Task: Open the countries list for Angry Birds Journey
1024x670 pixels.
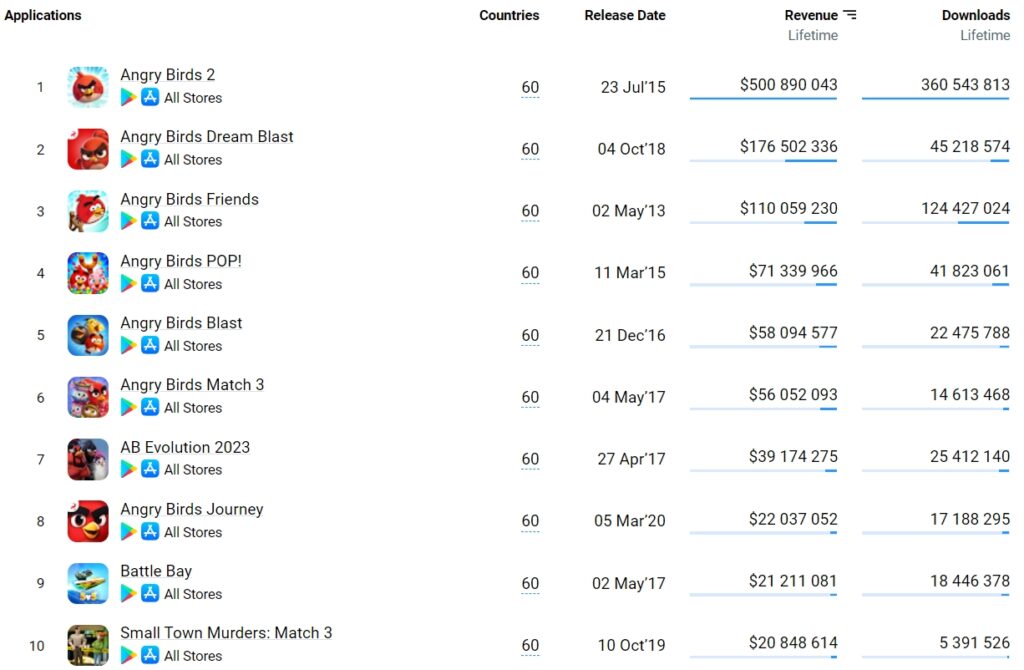Action: [530, 521]
